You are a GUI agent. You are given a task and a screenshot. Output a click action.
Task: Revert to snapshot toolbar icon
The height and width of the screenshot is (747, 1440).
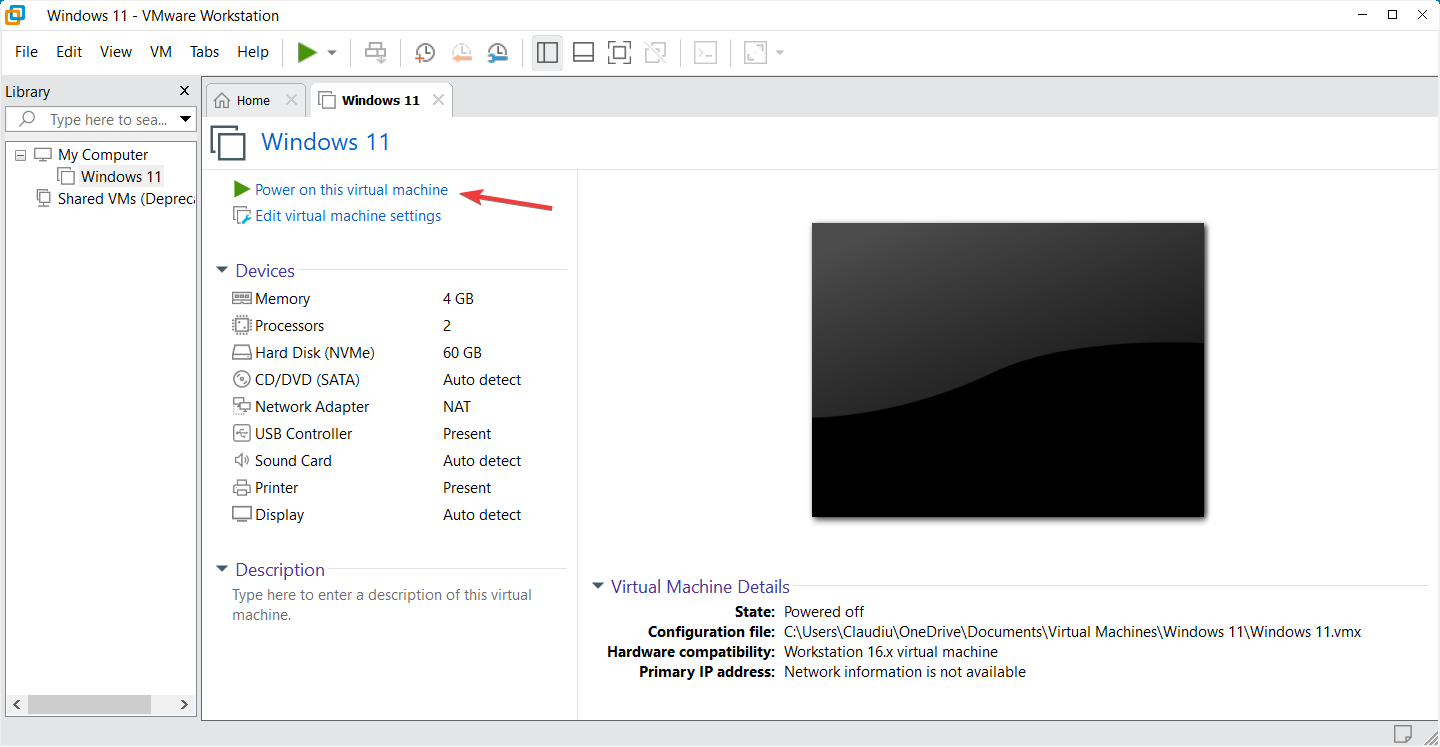pyautogui.click(x=461, y=52)
